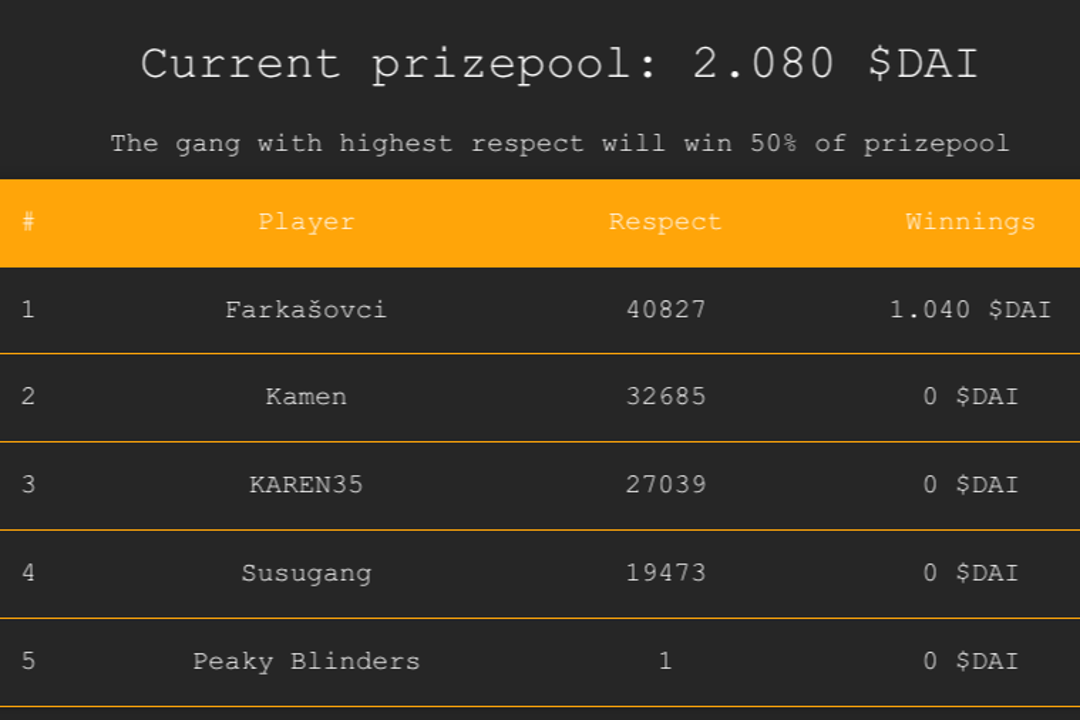1080x720 pixels.
Task: Click Susugang's 0 $DAI winnings cell
Action: click(x=970, y=573)
